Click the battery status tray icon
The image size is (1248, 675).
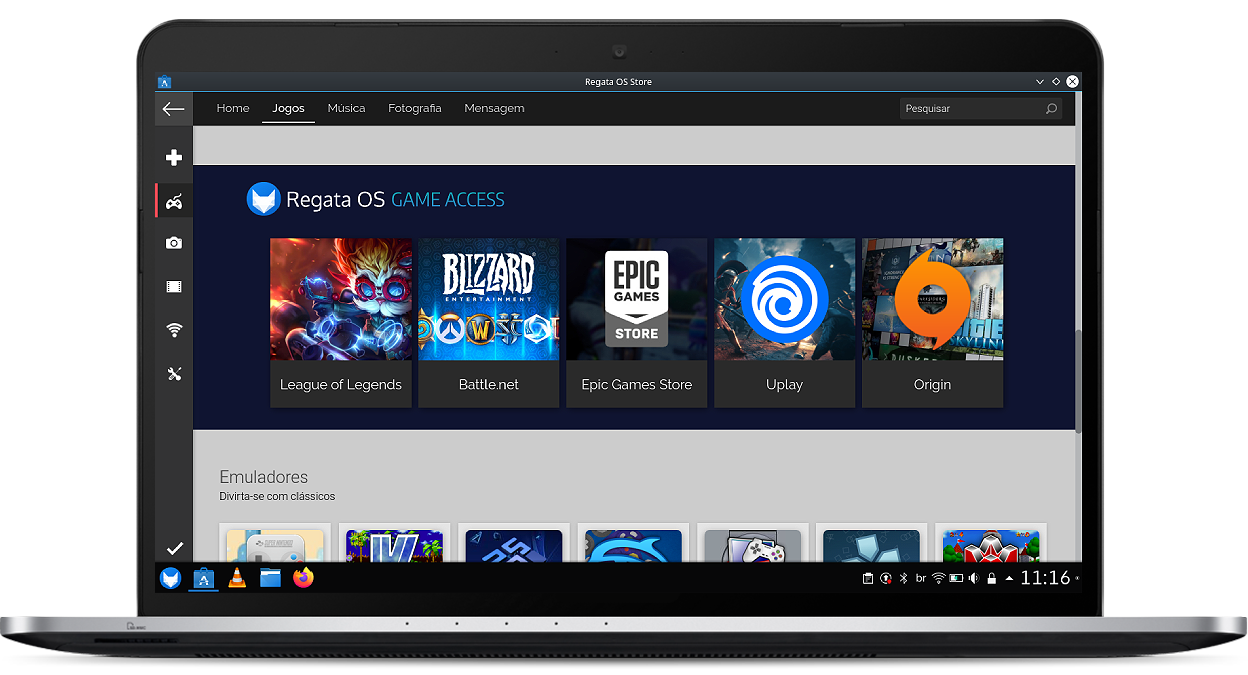pyautogui.click(x=956, y=578)
